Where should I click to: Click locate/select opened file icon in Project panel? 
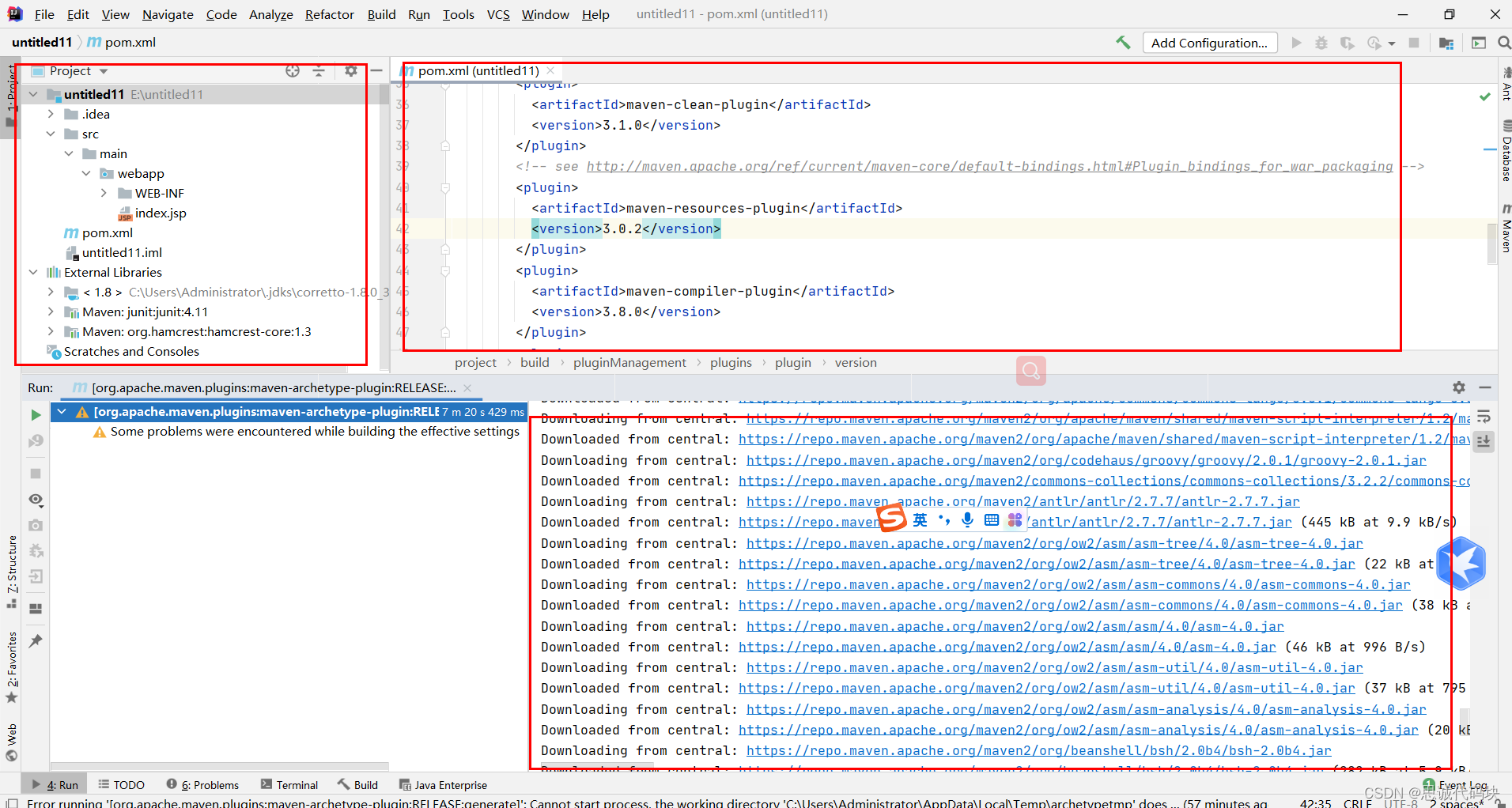[x=293, y=71]
